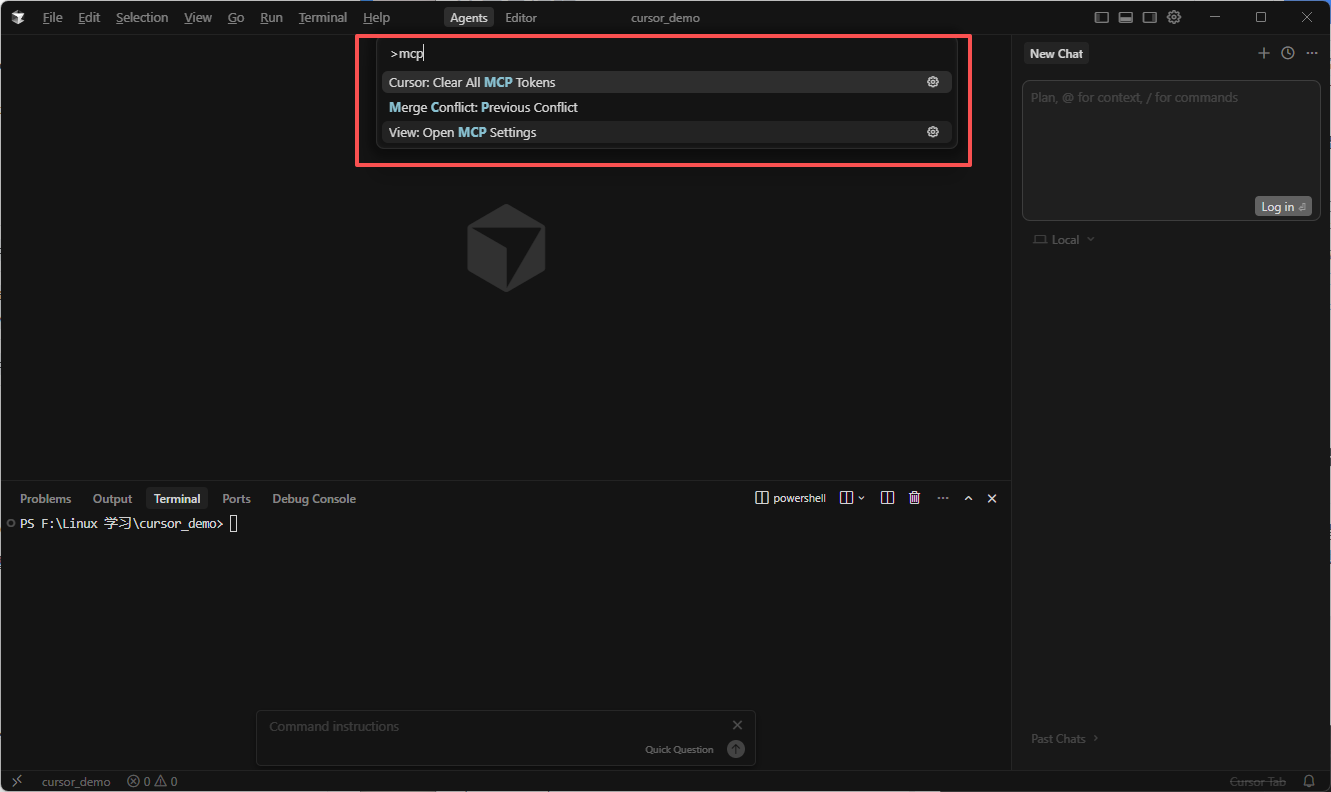Switch to the Debug Console tab

(x=314, y=499)
